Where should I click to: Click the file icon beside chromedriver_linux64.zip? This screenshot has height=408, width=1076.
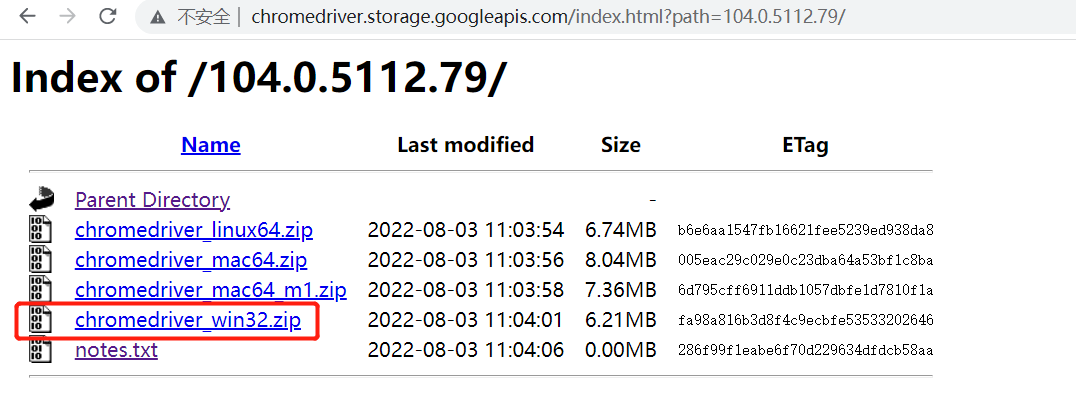pos(40,230)
